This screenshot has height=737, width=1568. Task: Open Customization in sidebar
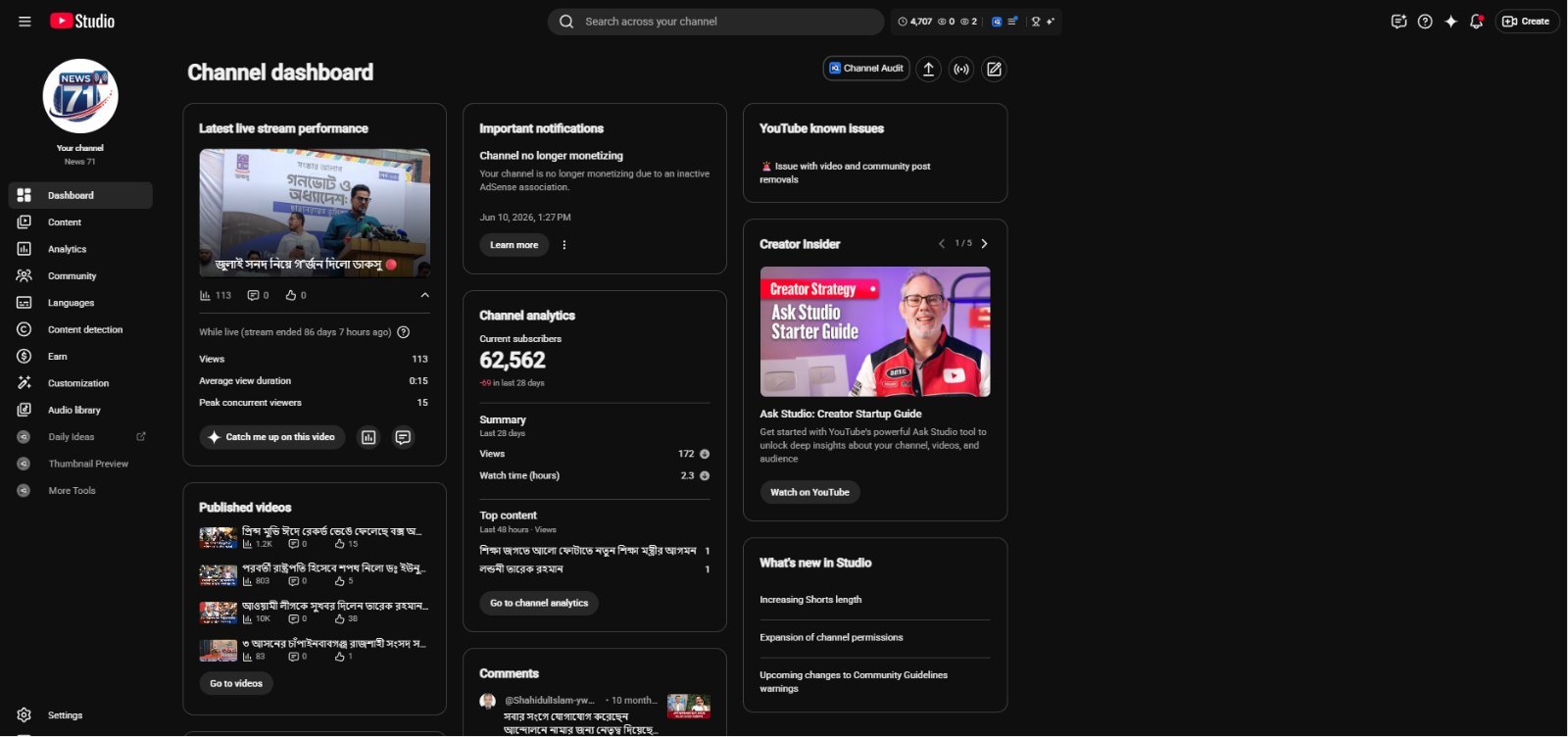pos(80,383)
